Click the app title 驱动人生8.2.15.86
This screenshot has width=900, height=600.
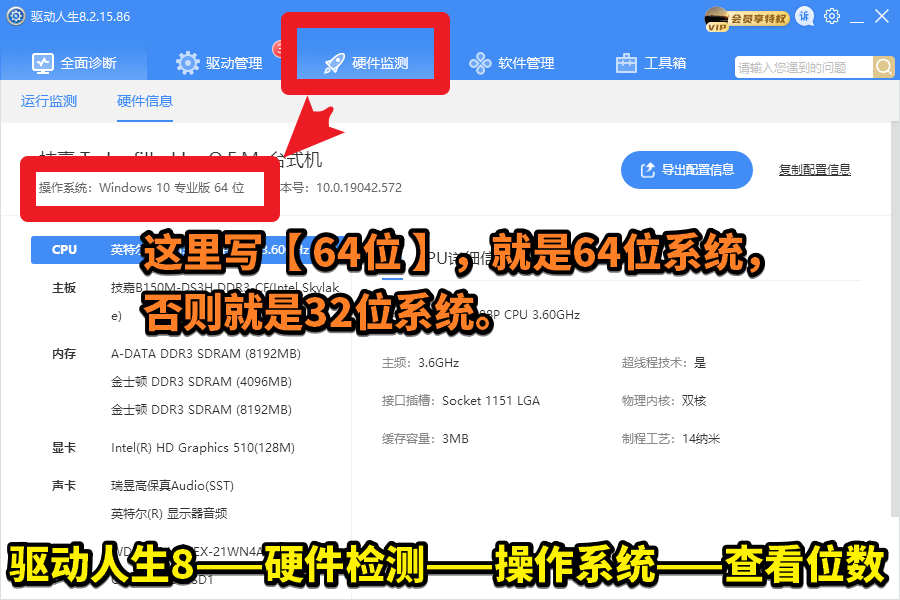(x=80, y=17)
